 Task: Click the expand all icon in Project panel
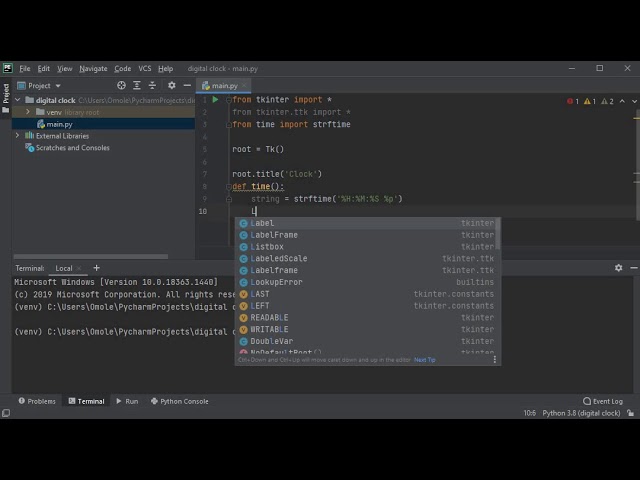137,85
